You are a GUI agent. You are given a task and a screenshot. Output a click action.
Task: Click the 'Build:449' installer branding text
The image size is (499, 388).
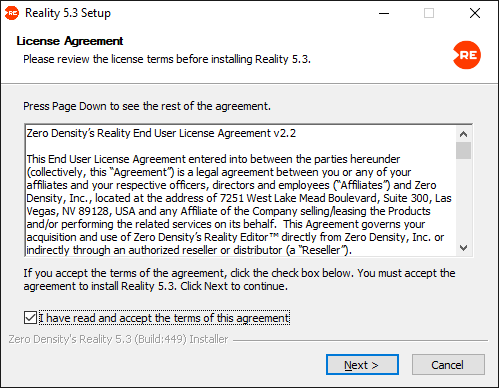click(x=118, y=339)
